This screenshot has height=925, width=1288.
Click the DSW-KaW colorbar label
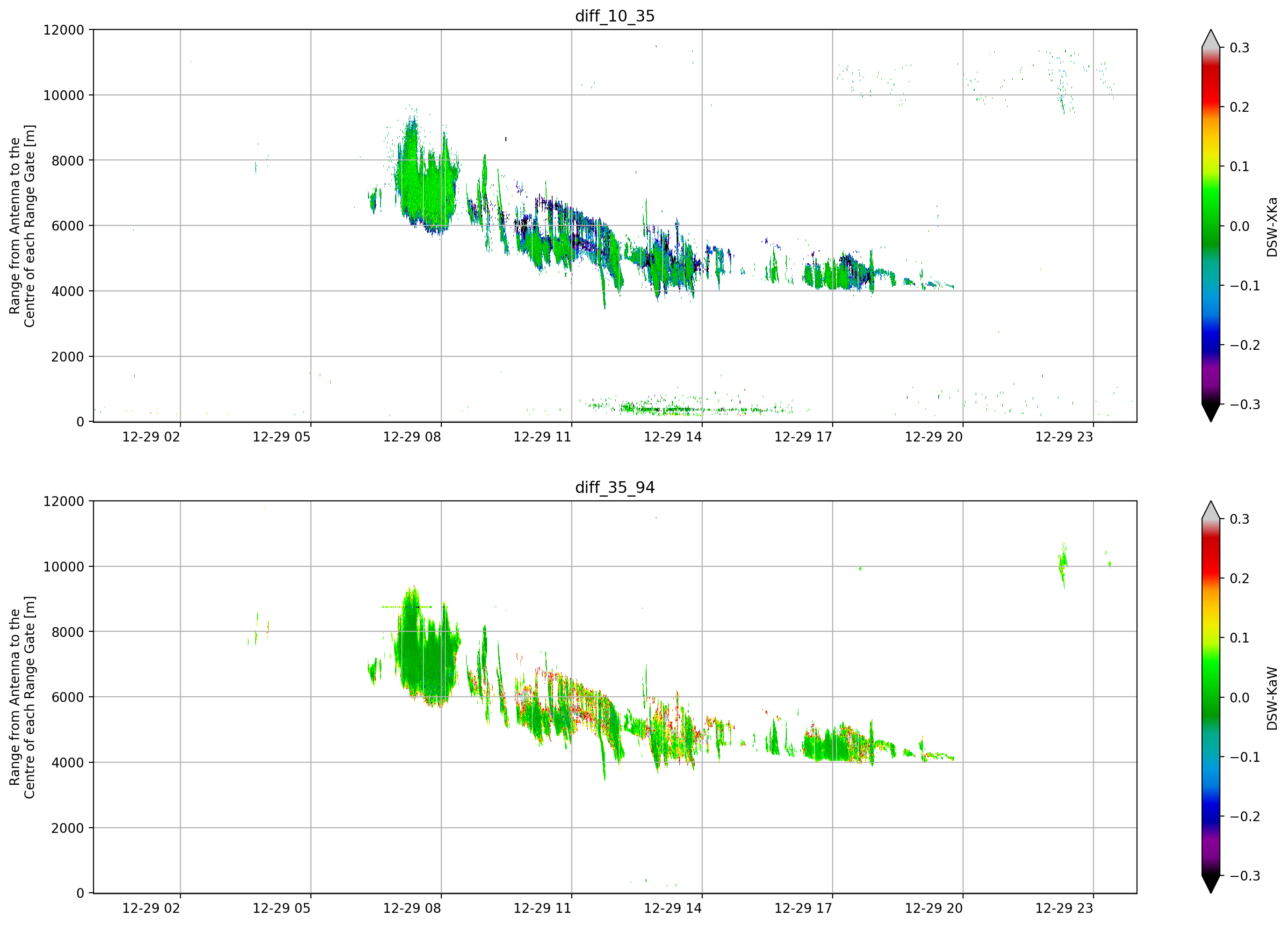tap(1272, 698)
